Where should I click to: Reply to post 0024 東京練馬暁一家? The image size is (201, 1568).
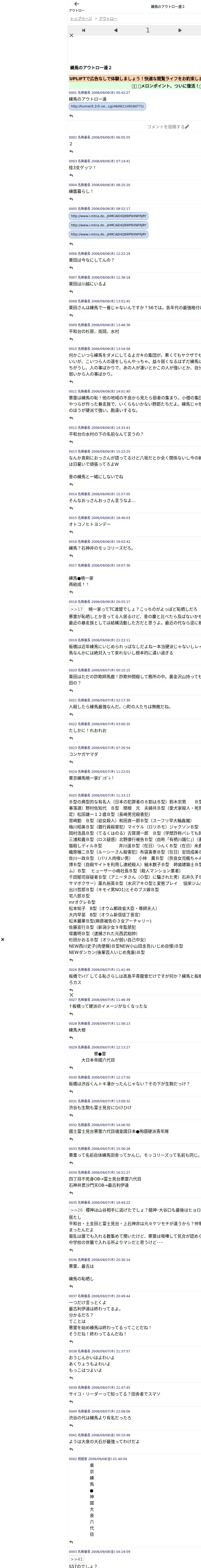pyautogui.click(x=71, y=786)
